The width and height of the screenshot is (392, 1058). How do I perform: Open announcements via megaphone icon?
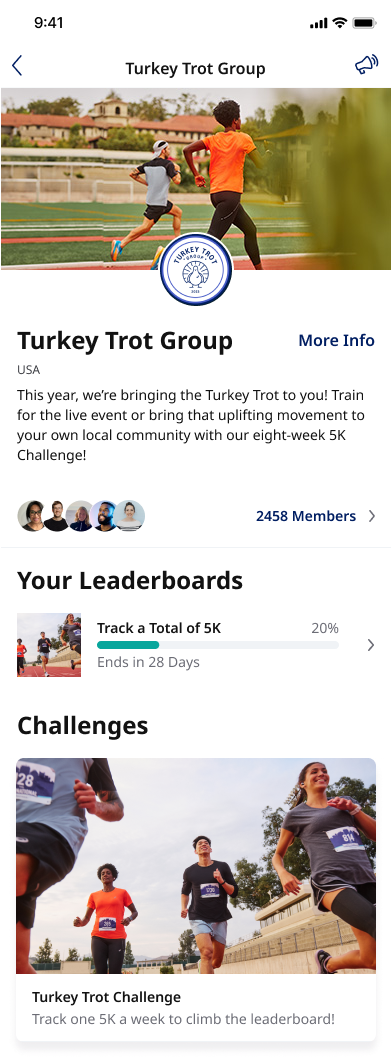367,65
